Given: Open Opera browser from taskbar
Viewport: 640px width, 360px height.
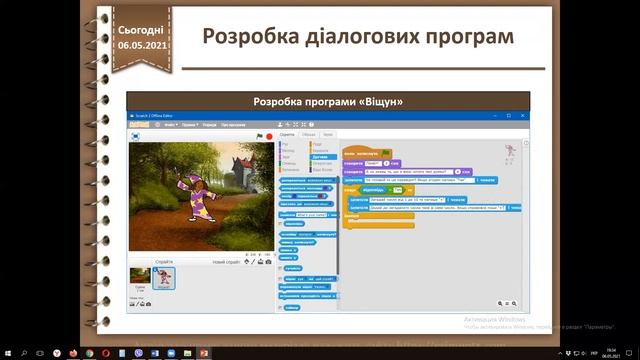Looking at the screenshot, I should (106, 353).
